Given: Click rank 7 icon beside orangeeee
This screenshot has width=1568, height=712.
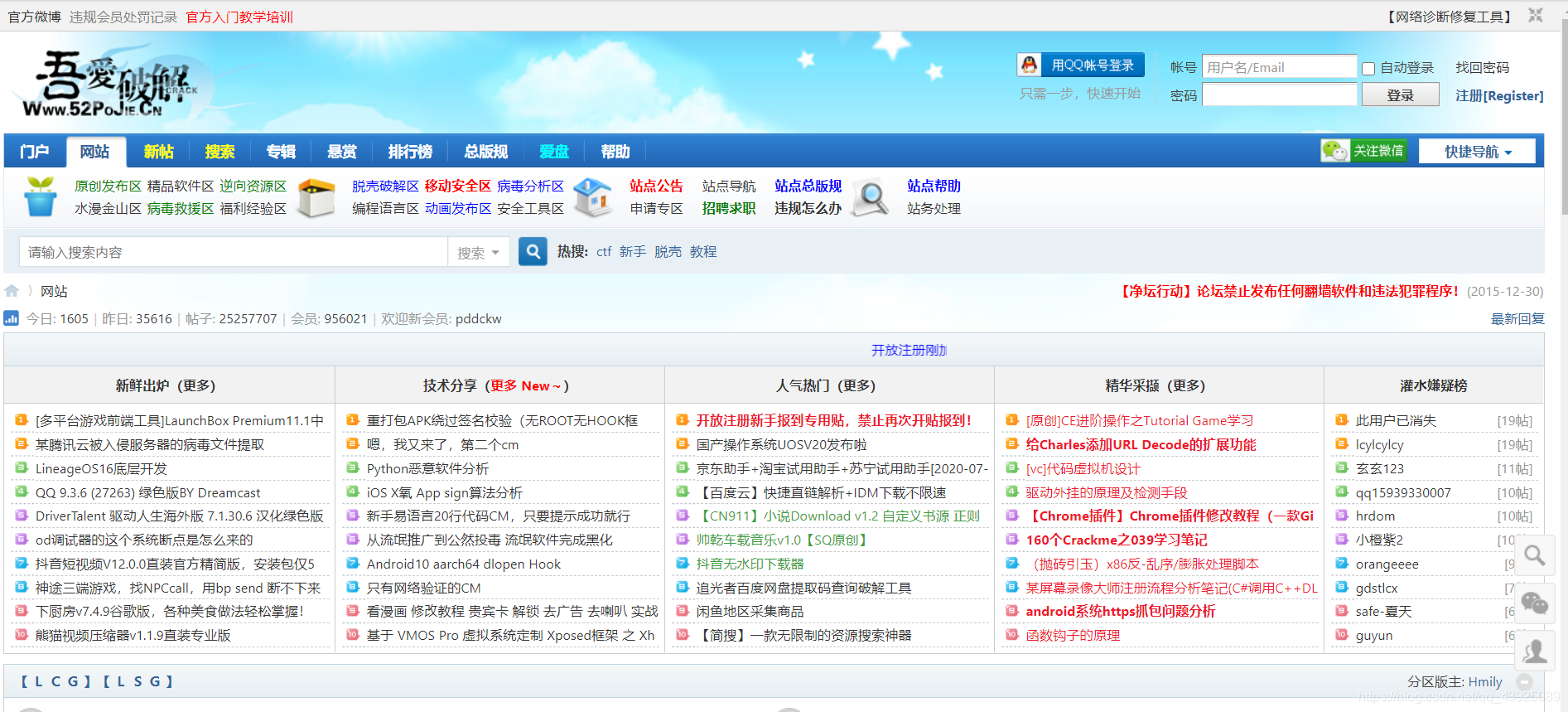Looking at the screenshot, I should coord(1342,564).
